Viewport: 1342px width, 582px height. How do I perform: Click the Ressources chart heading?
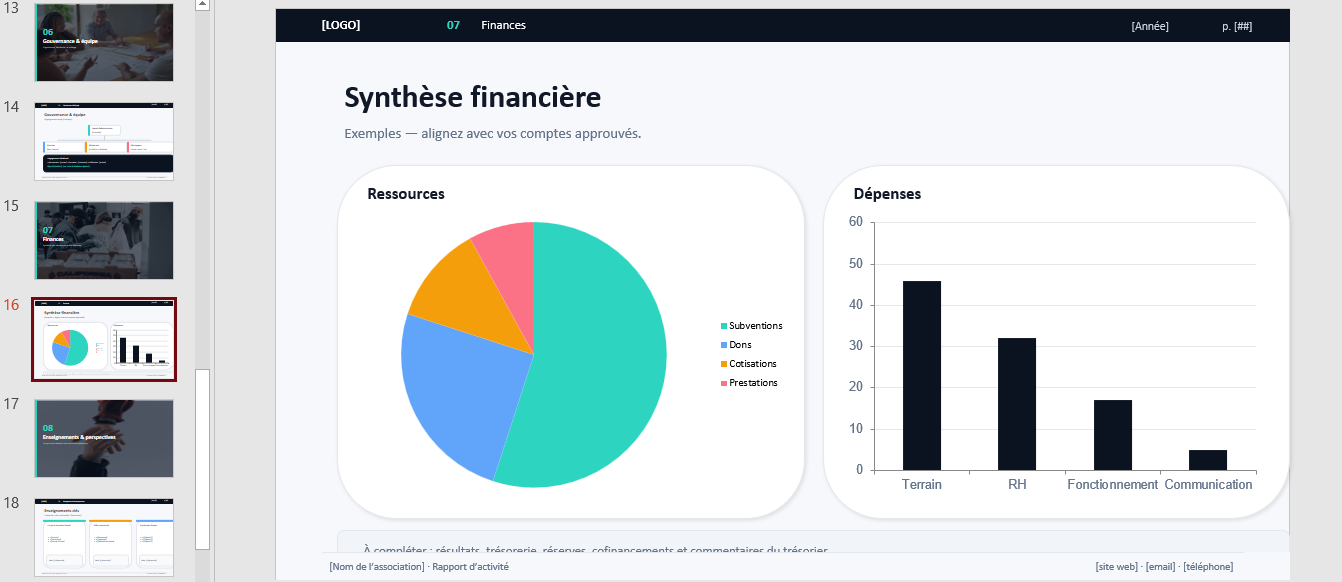pos(406,194)
